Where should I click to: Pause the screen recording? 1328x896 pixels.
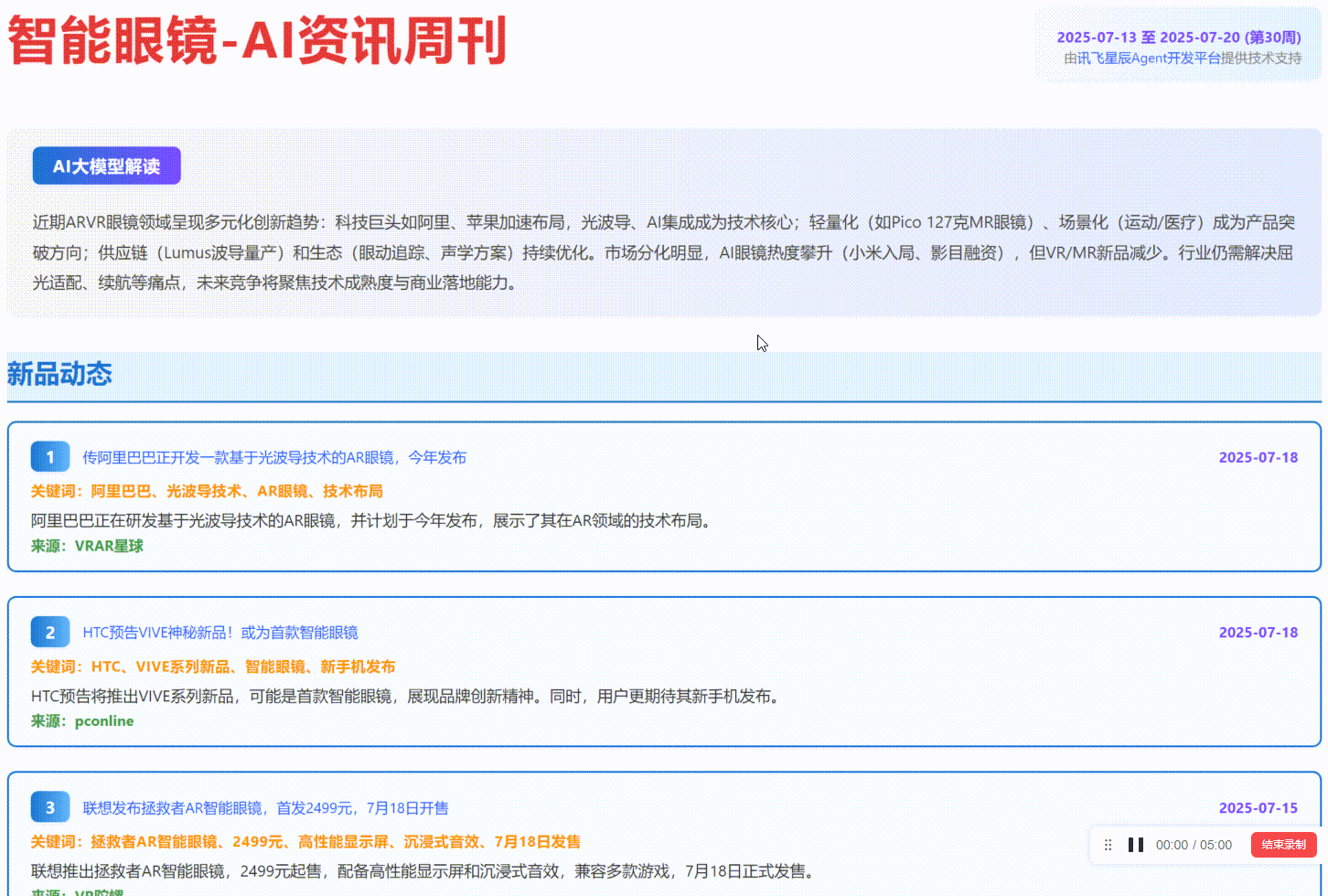point(1136,845)
